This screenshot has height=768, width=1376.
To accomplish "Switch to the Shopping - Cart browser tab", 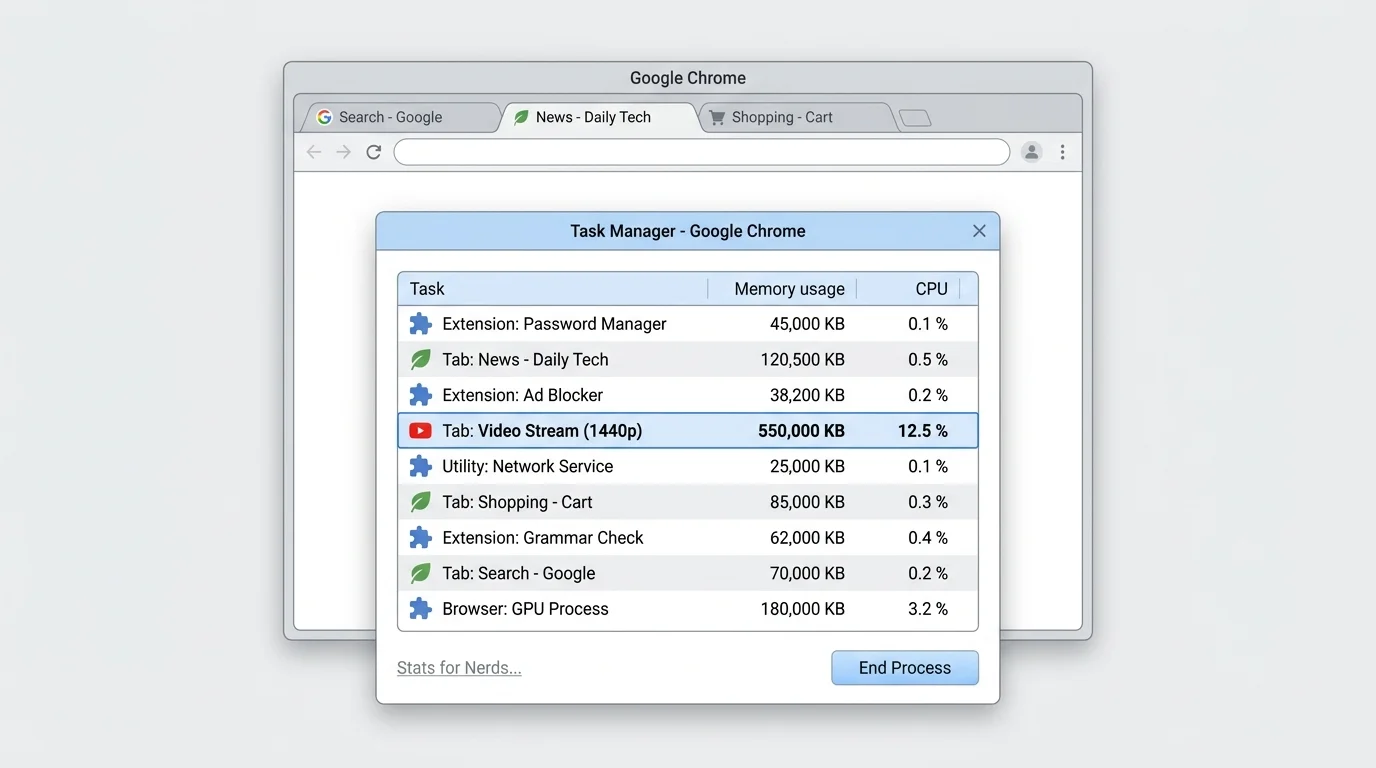I will tap(796, 117).
